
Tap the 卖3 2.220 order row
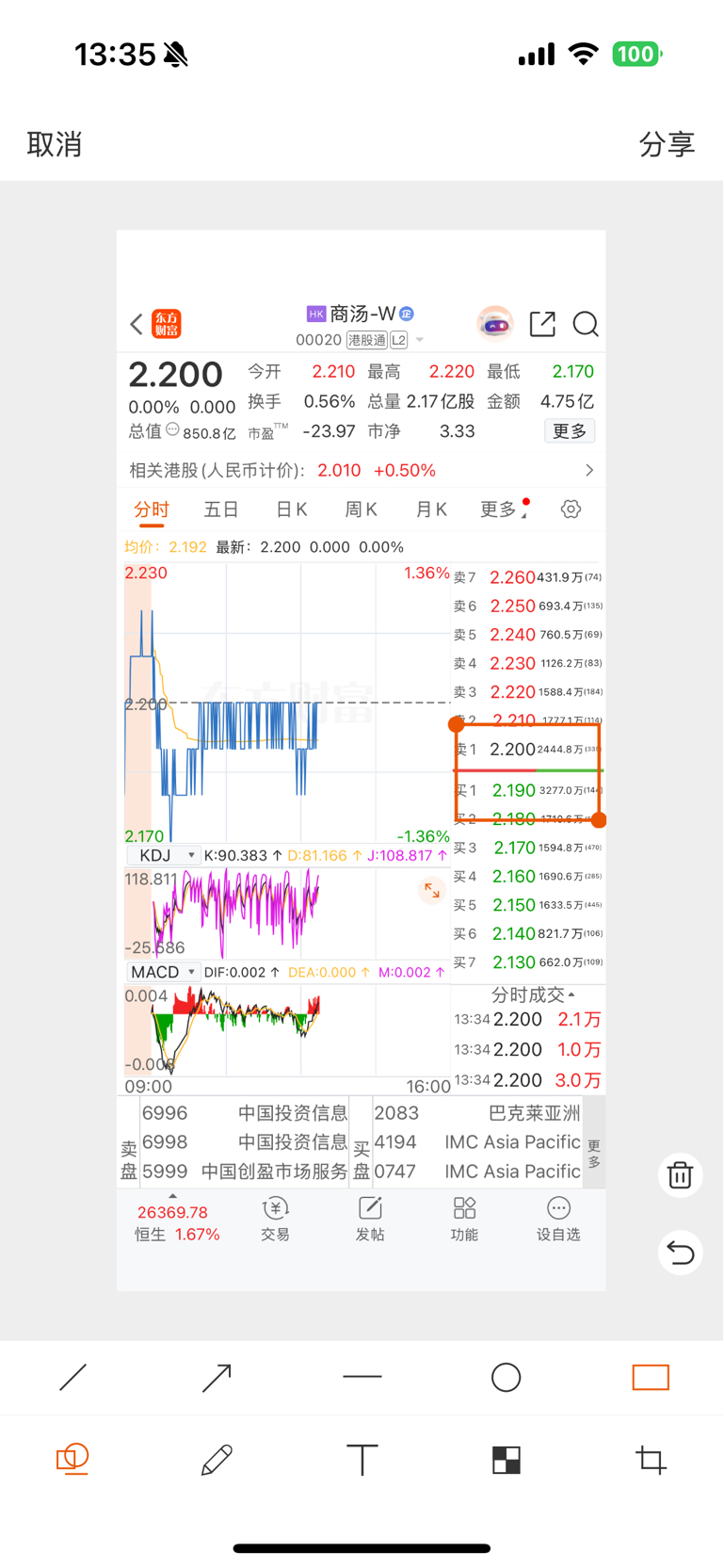(528, 692)
